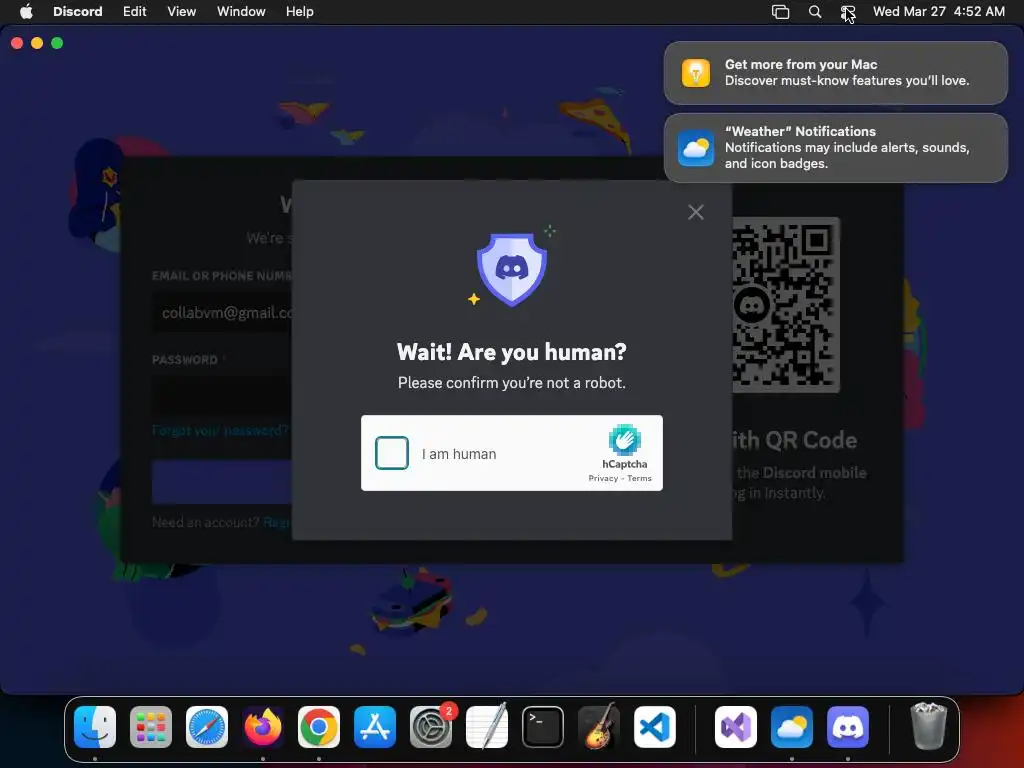The image size is (1024, 768).
Task: Open hCaptcha Privacy link
Action: tap(603, 478)
